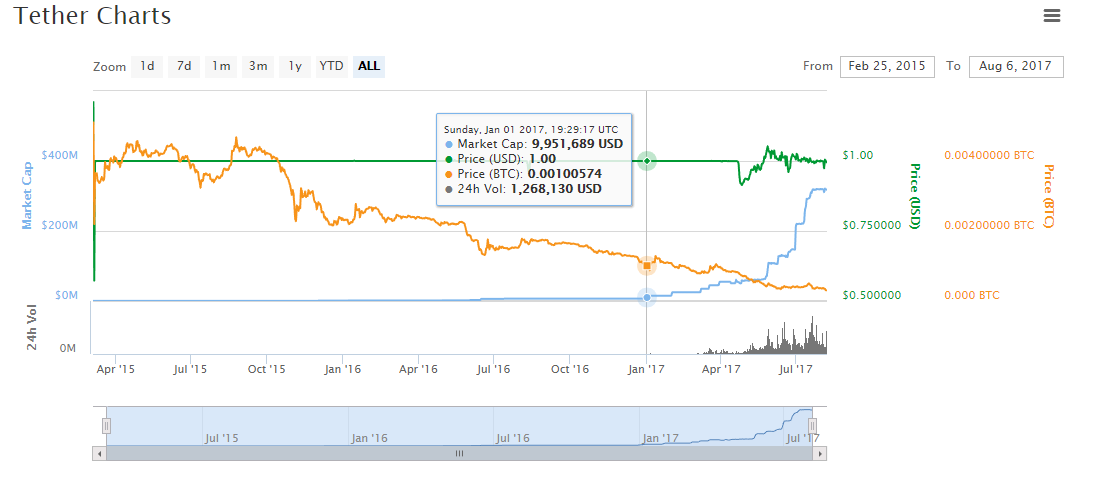Set zoom range to 3m
Image resolution: width=1116 pixels, height=477 pixels.
coord(258,66)
